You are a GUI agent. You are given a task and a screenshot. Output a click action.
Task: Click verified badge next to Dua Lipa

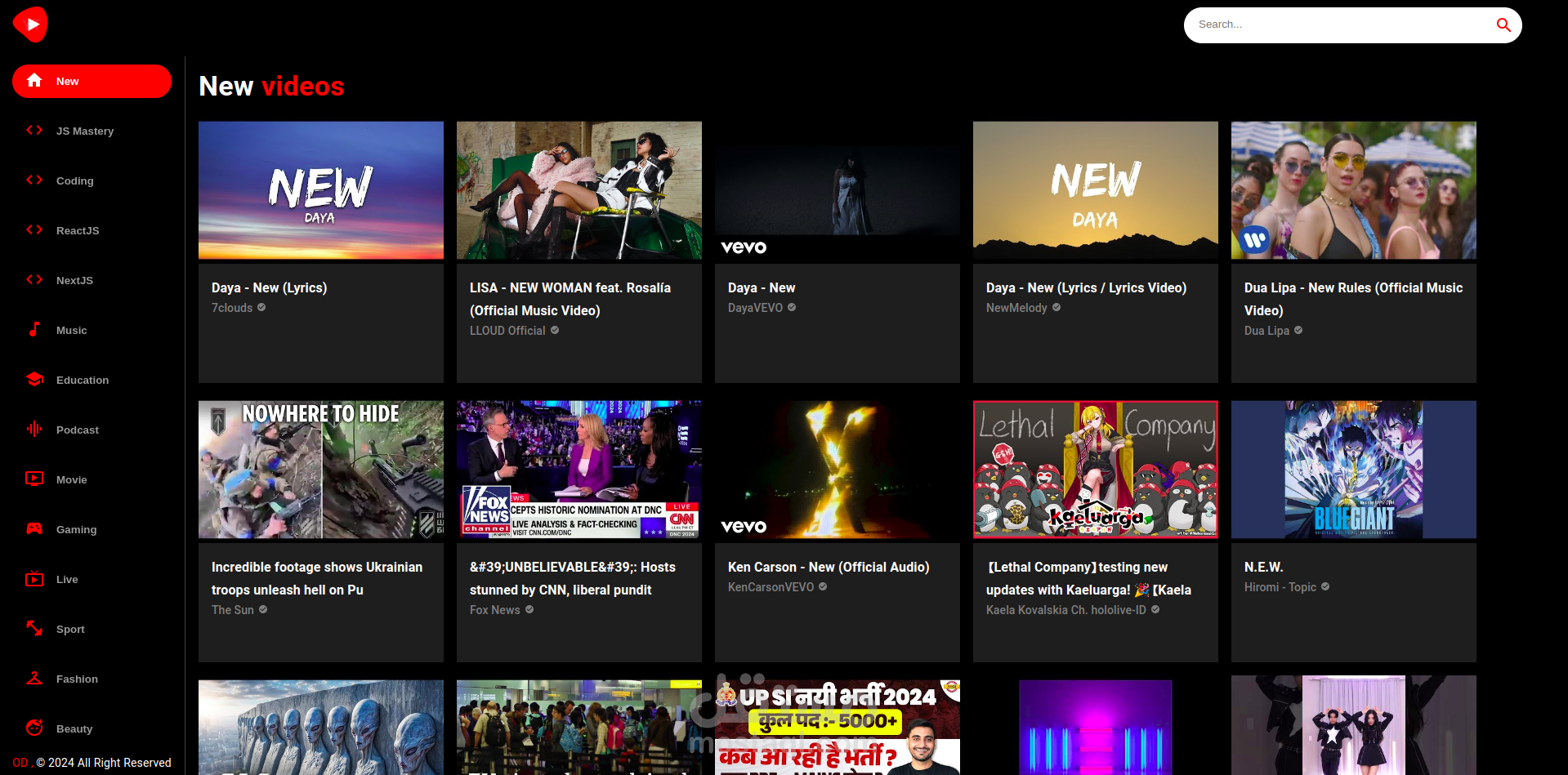[1298, 330]
